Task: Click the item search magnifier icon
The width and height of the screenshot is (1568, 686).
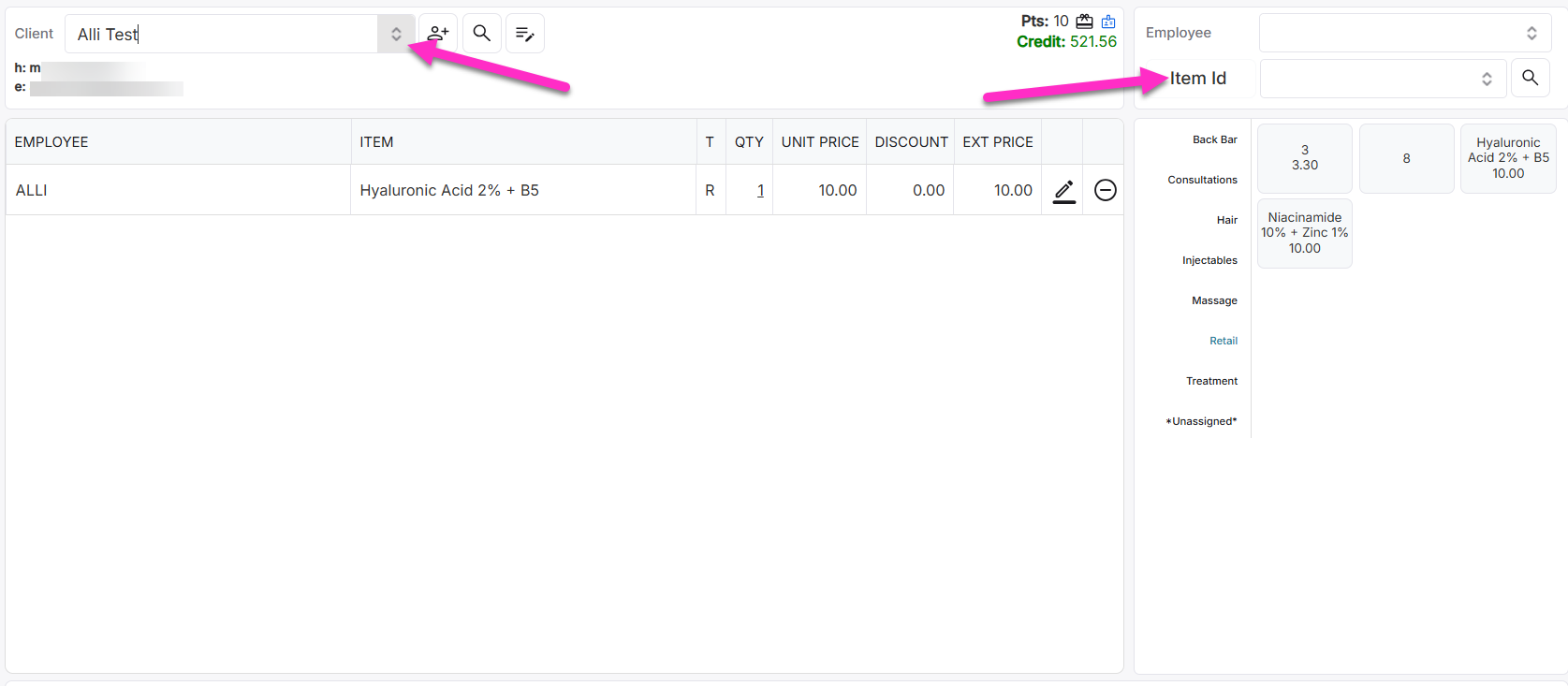Action: click(1530, 79)
